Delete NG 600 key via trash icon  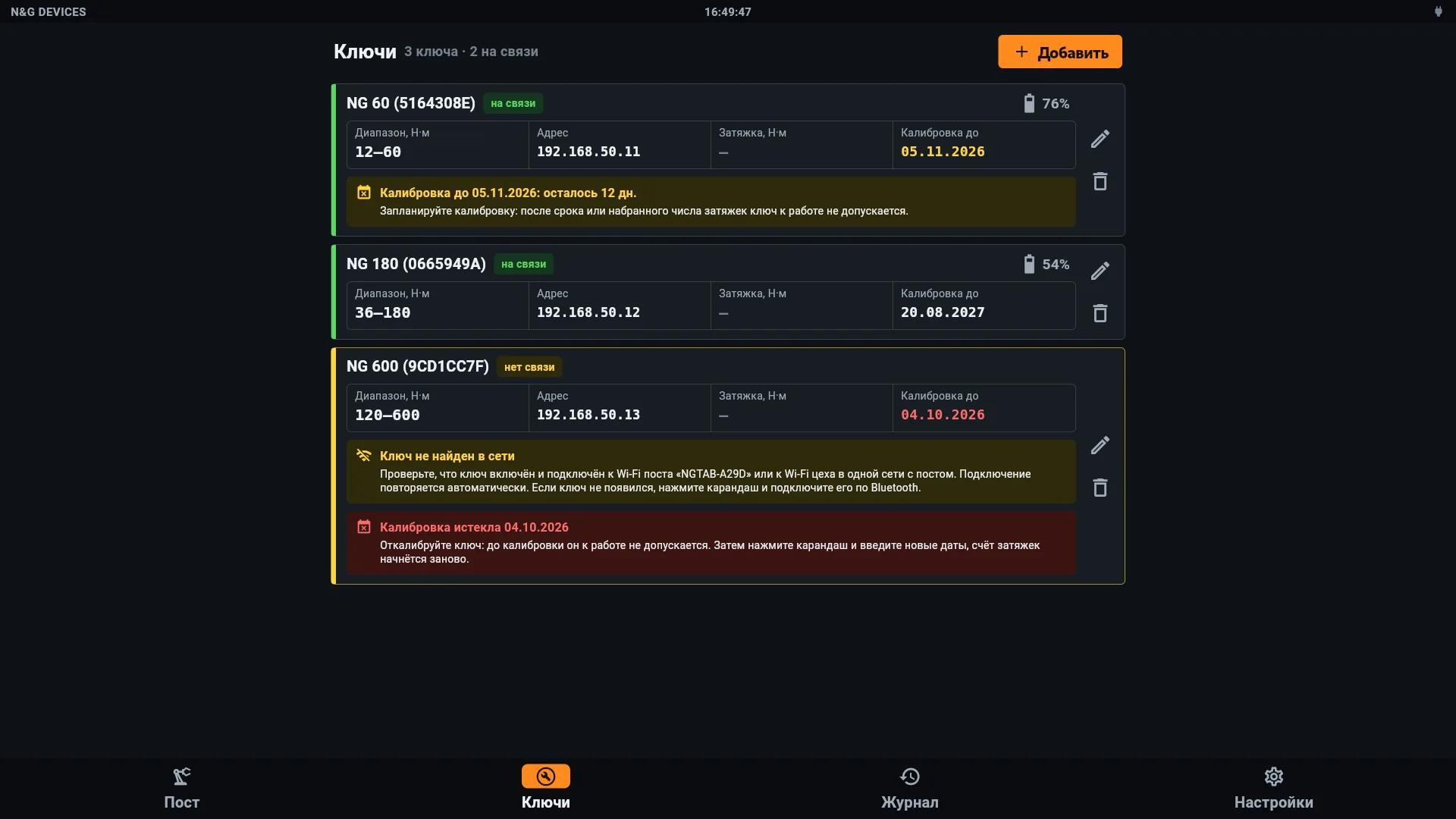click(1100, 488)
